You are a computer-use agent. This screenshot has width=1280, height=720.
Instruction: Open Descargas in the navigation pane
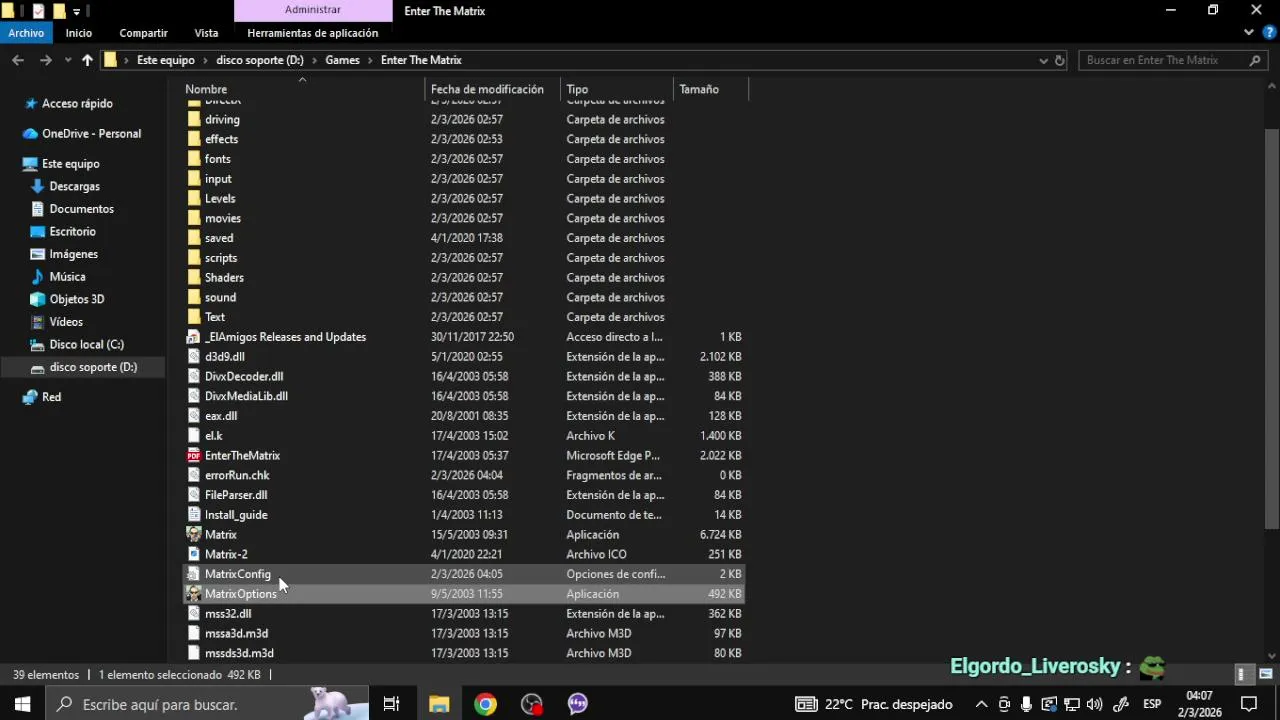75,186
